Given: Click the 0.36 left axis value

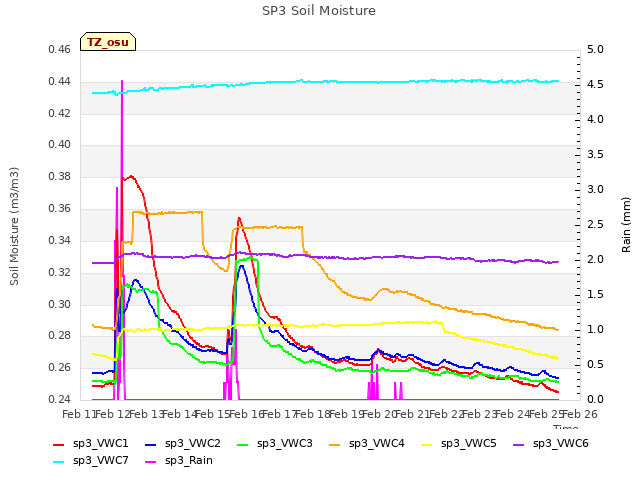Looking at the screenshot, I should 60,209.
